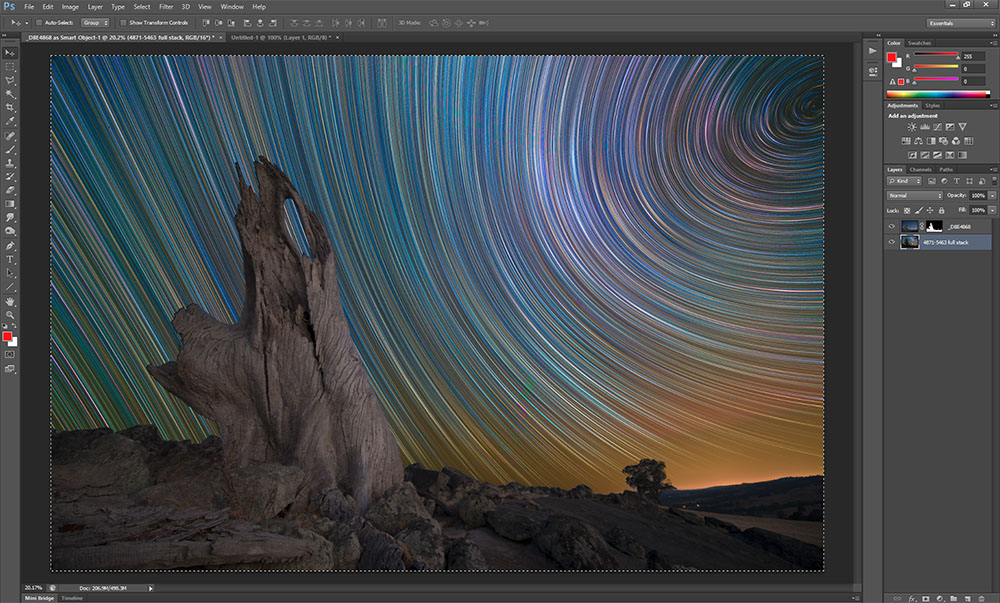Open the Fill slider arrow
This screenshot has width=1000, height=603.
coord(992,210)
